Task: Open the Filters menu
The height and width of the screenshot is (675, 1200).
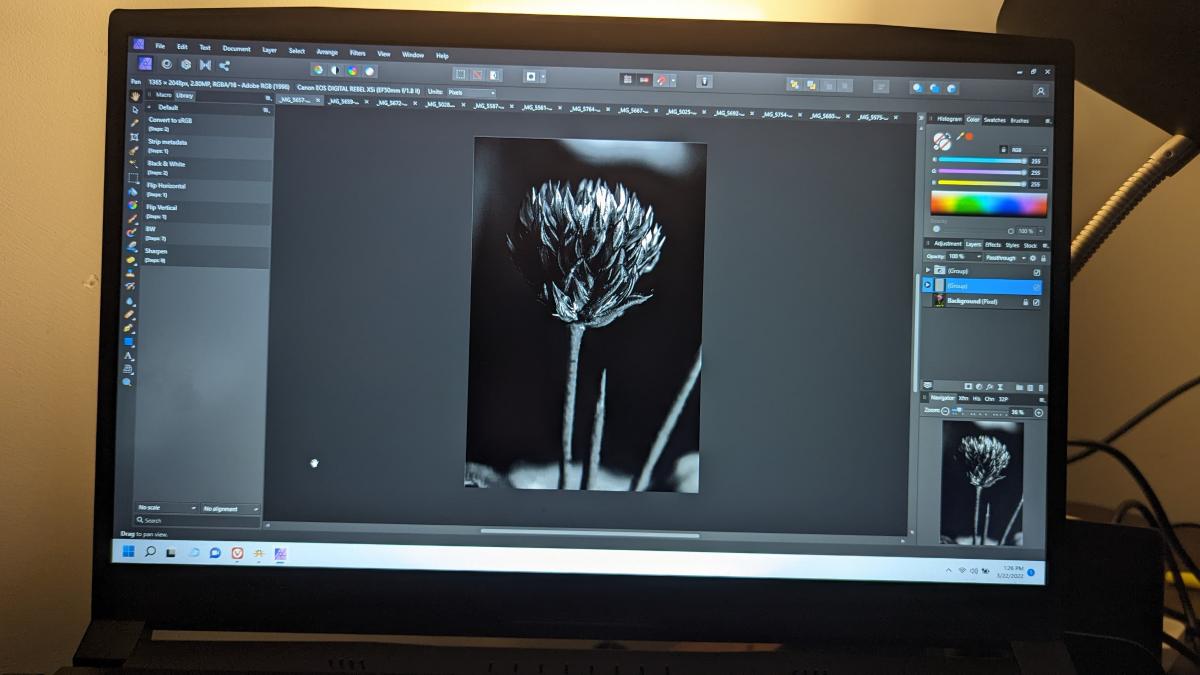Action: (357, 52)
